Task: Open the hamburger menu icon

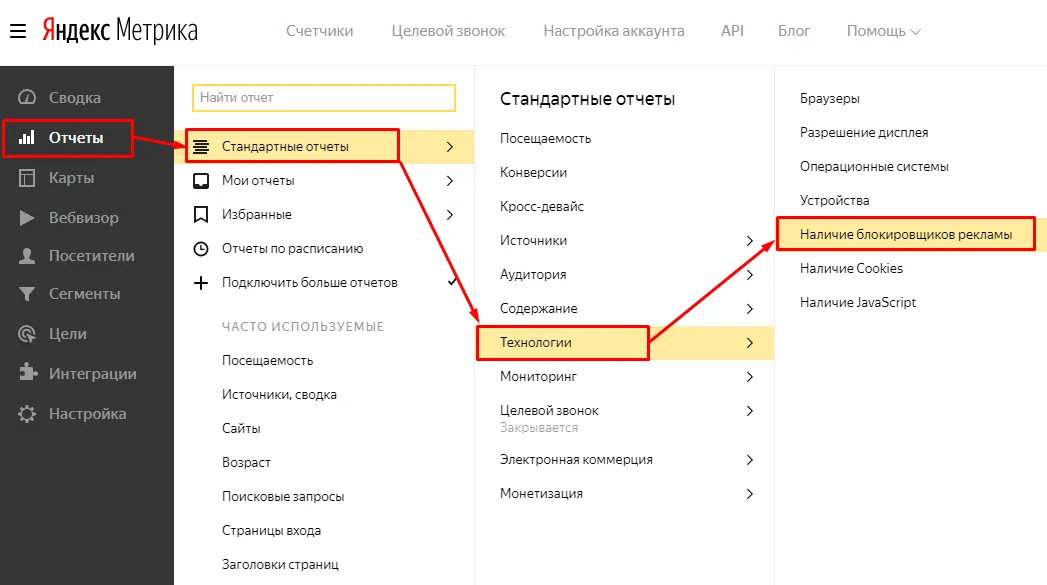Action: click(18, 31)
